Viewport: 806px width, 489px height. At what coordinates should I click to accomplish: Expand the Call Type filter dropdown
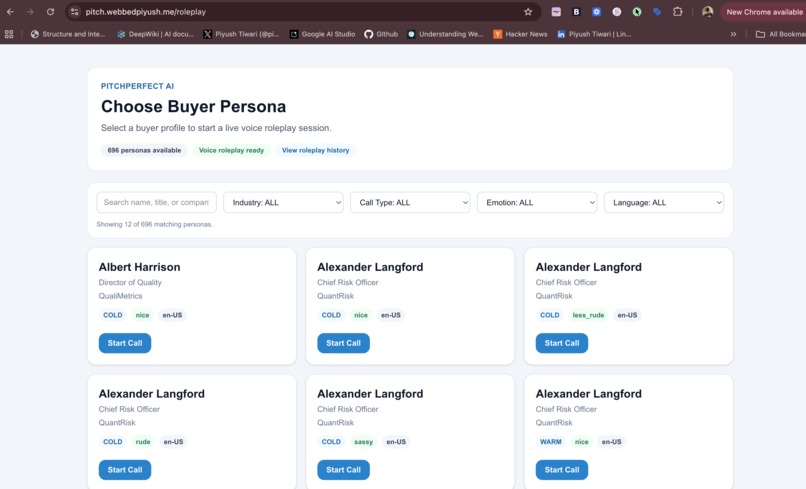tap(410, 203)
